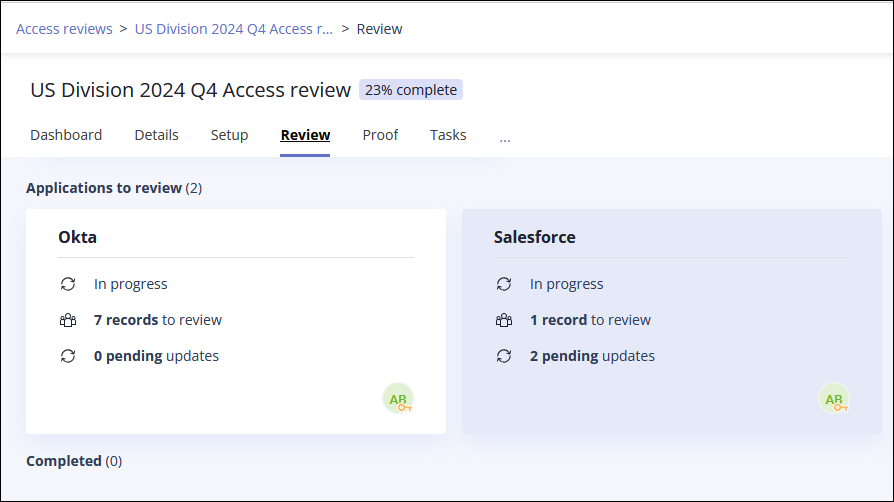894x502 pixels.
Task: Click Salesforce's In progress status icon
Action: click(x=504, y=284)
